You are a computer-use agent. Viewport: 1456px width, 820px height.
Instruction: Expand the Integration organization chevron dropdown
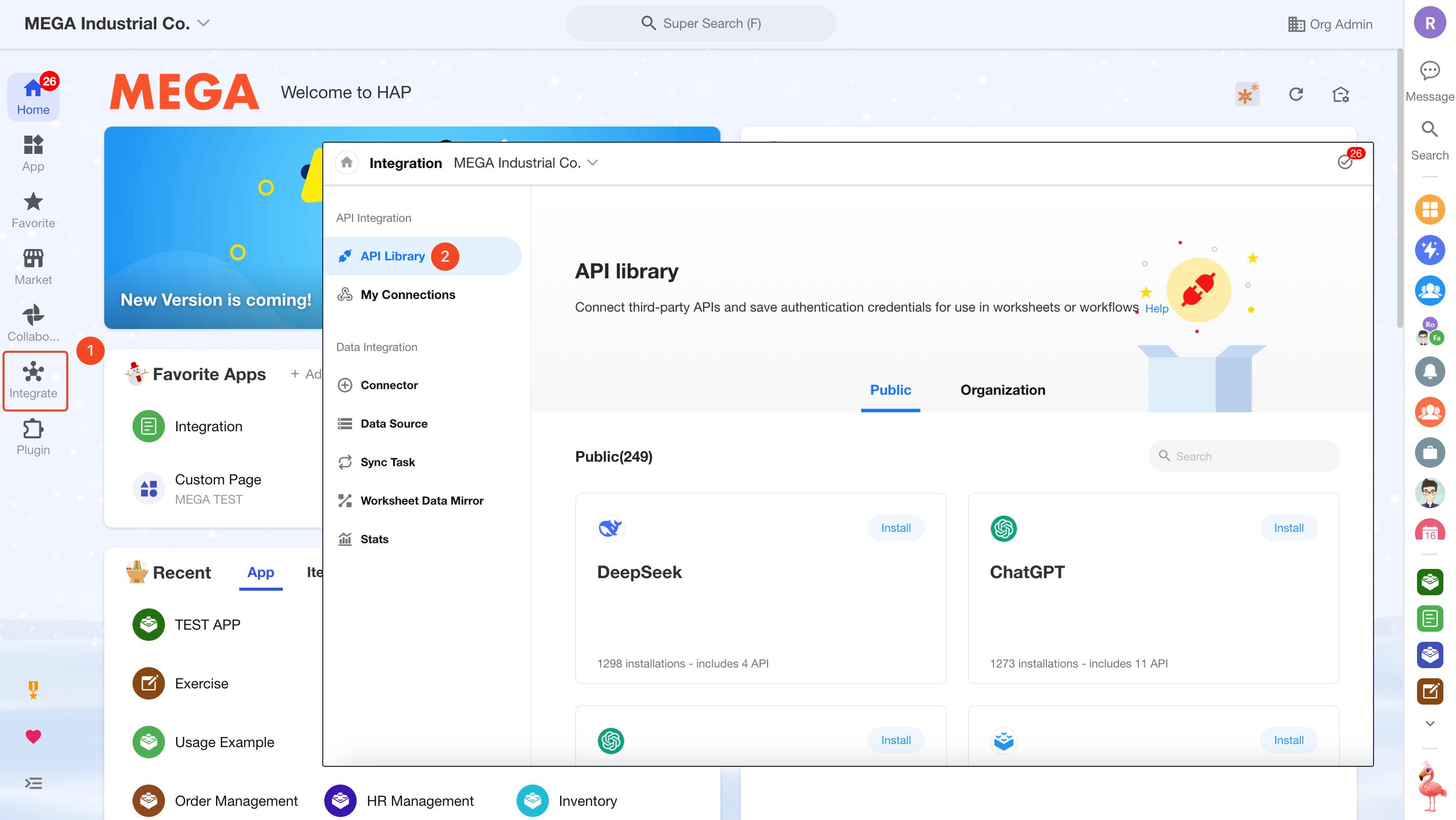[592, 163]
